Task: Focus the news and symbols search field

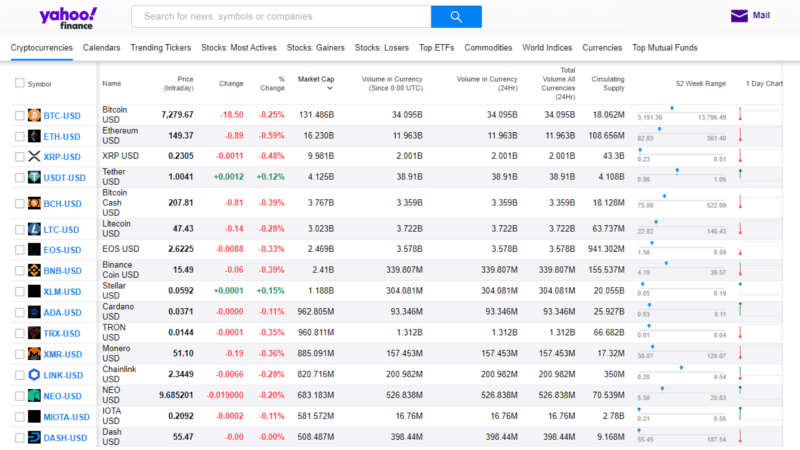Action: pyautogui.click(x=281, y=17)
